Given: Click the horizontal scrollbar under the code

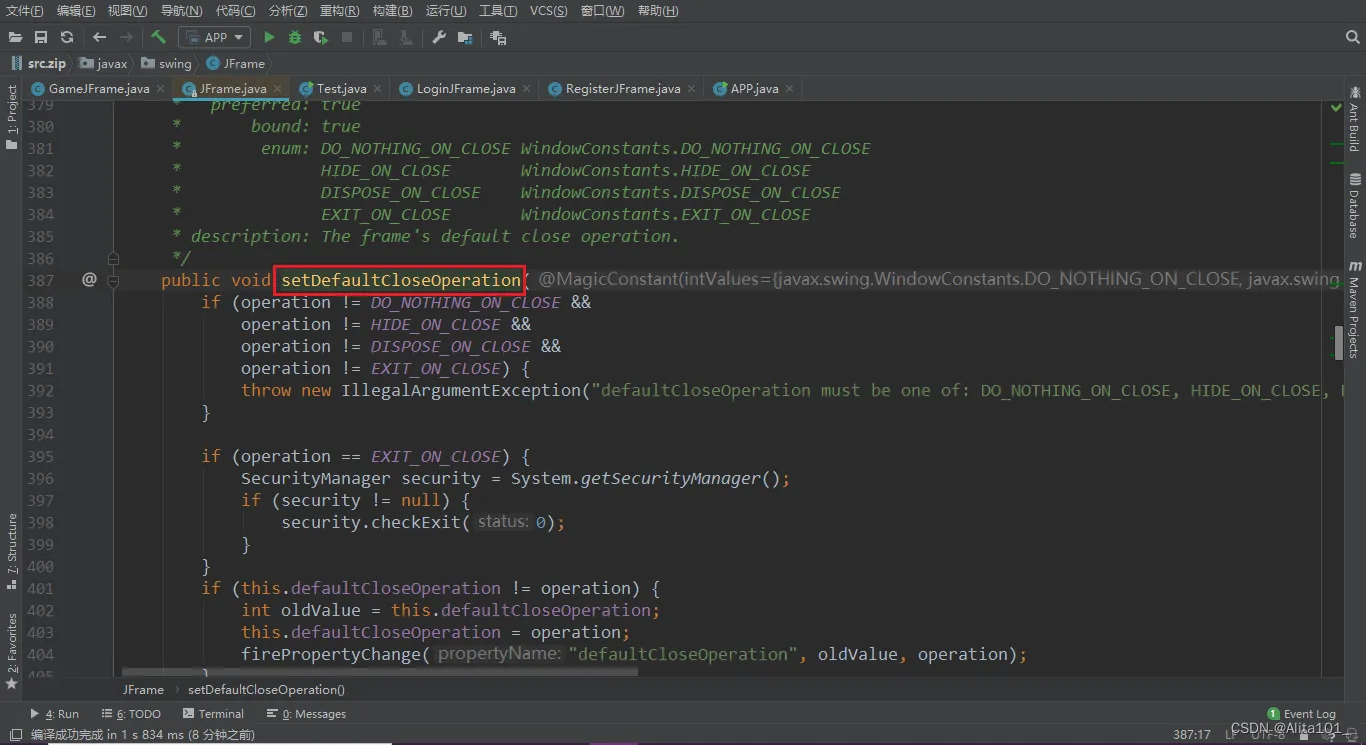Looking at the screenshot, I should coord(380,672).
